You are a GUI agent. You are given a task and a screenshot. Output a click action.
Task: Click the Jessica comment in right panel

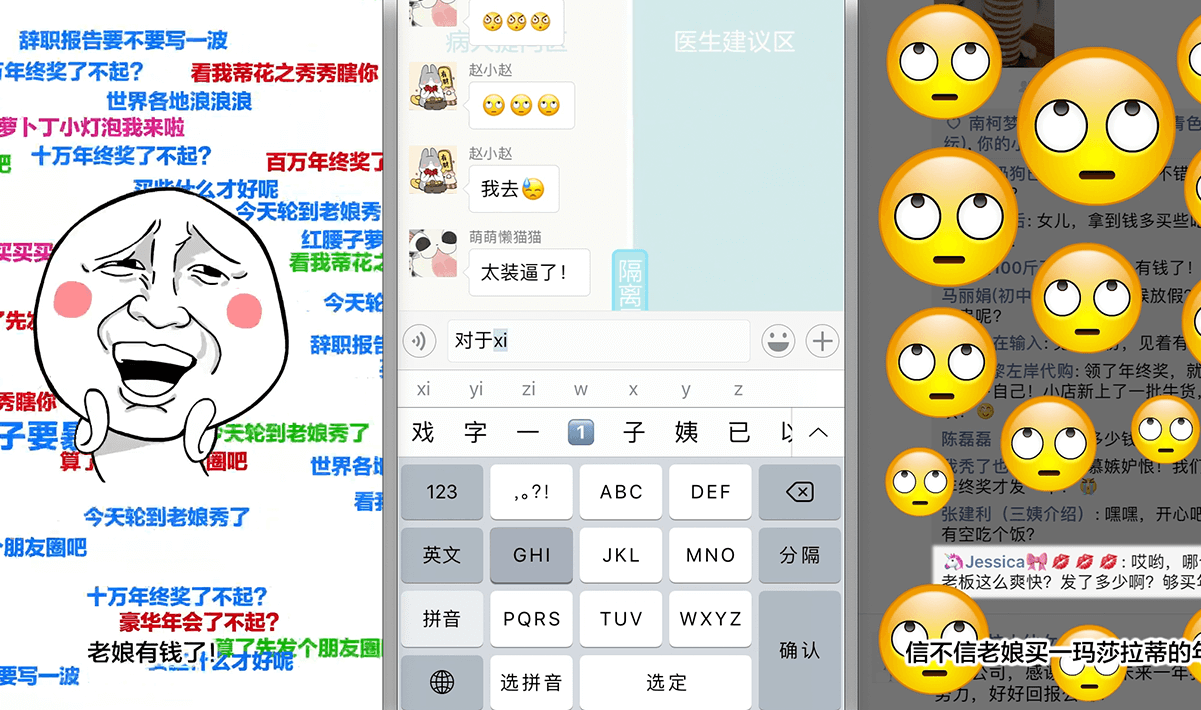(1068, 572)
